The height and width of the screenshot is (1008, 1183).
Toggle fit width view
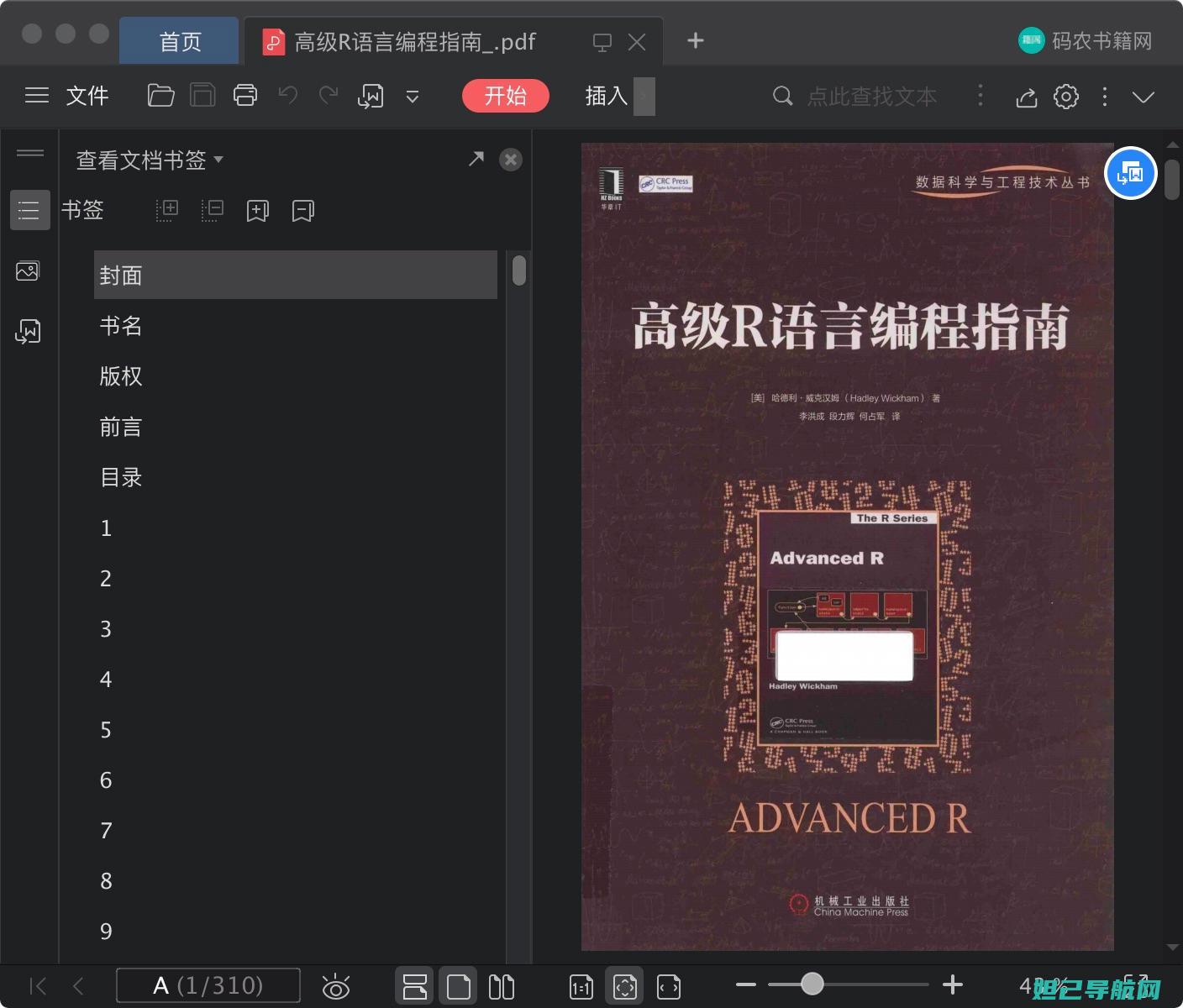click(669, 987)
